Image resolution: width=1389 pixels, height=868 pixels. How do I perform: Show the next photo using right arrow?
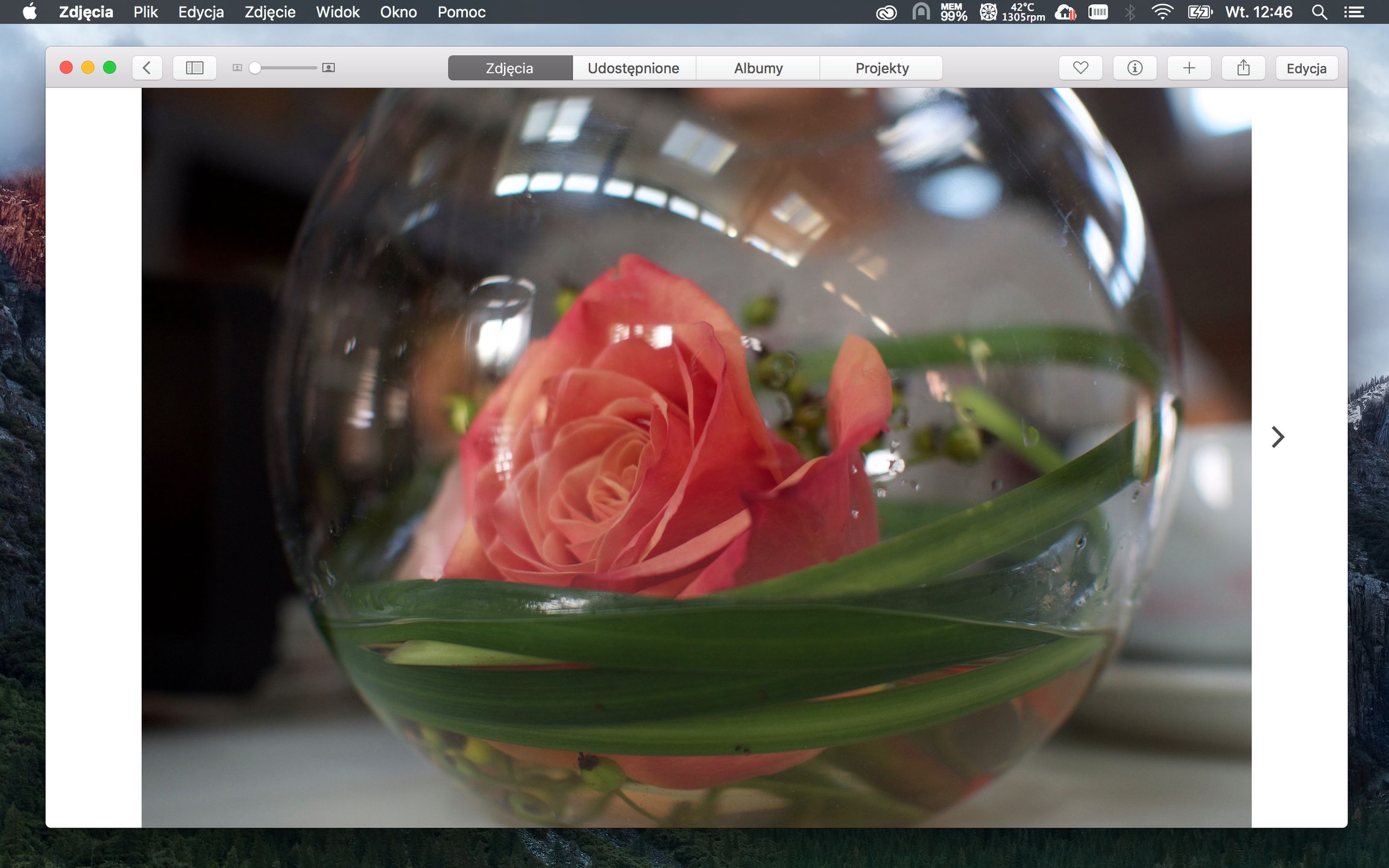click(x=1277, y=437)
